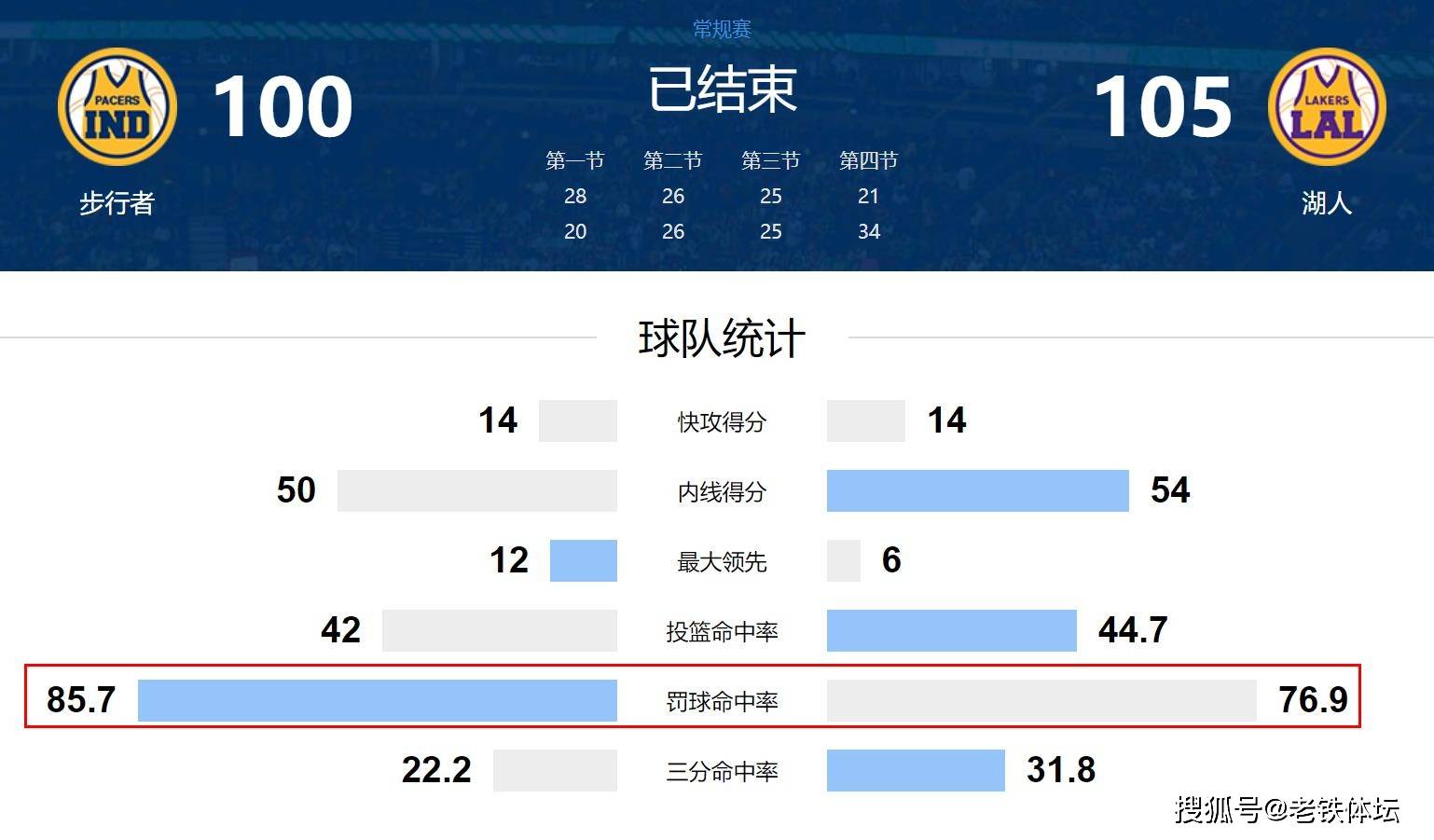Click the 搜狐号@老铁体坛 watermark
The image size is (1434, 840).
(1287, 809)
